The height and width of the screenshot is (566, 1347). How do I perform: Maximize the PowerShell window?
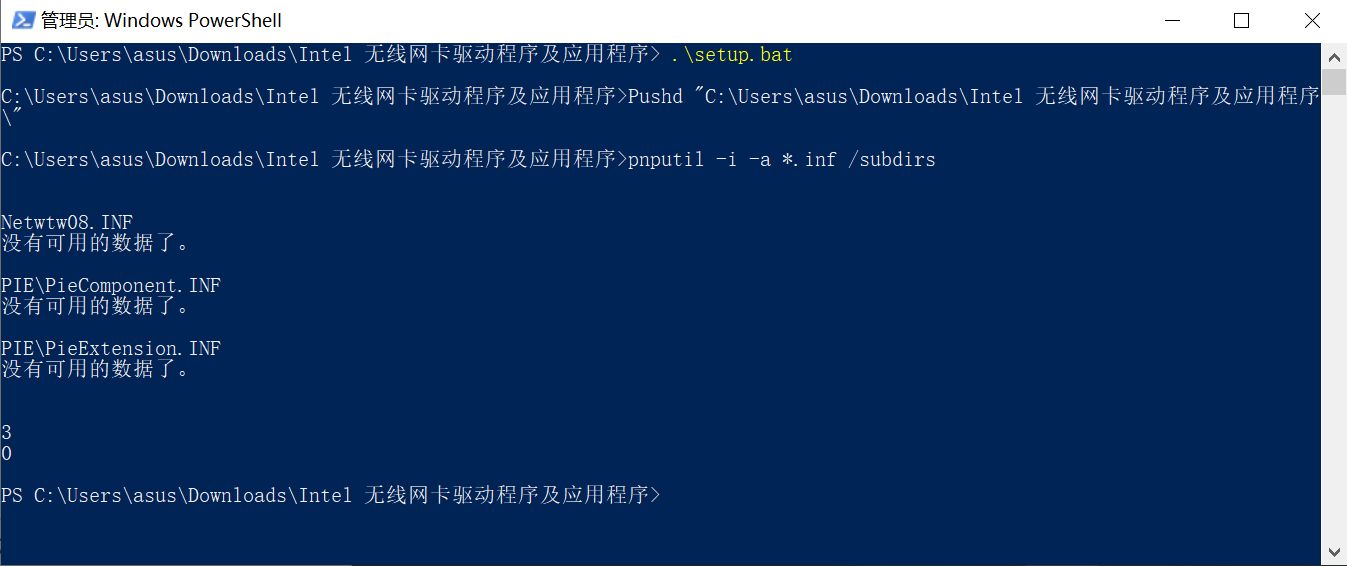click(x=1241, y=20)
